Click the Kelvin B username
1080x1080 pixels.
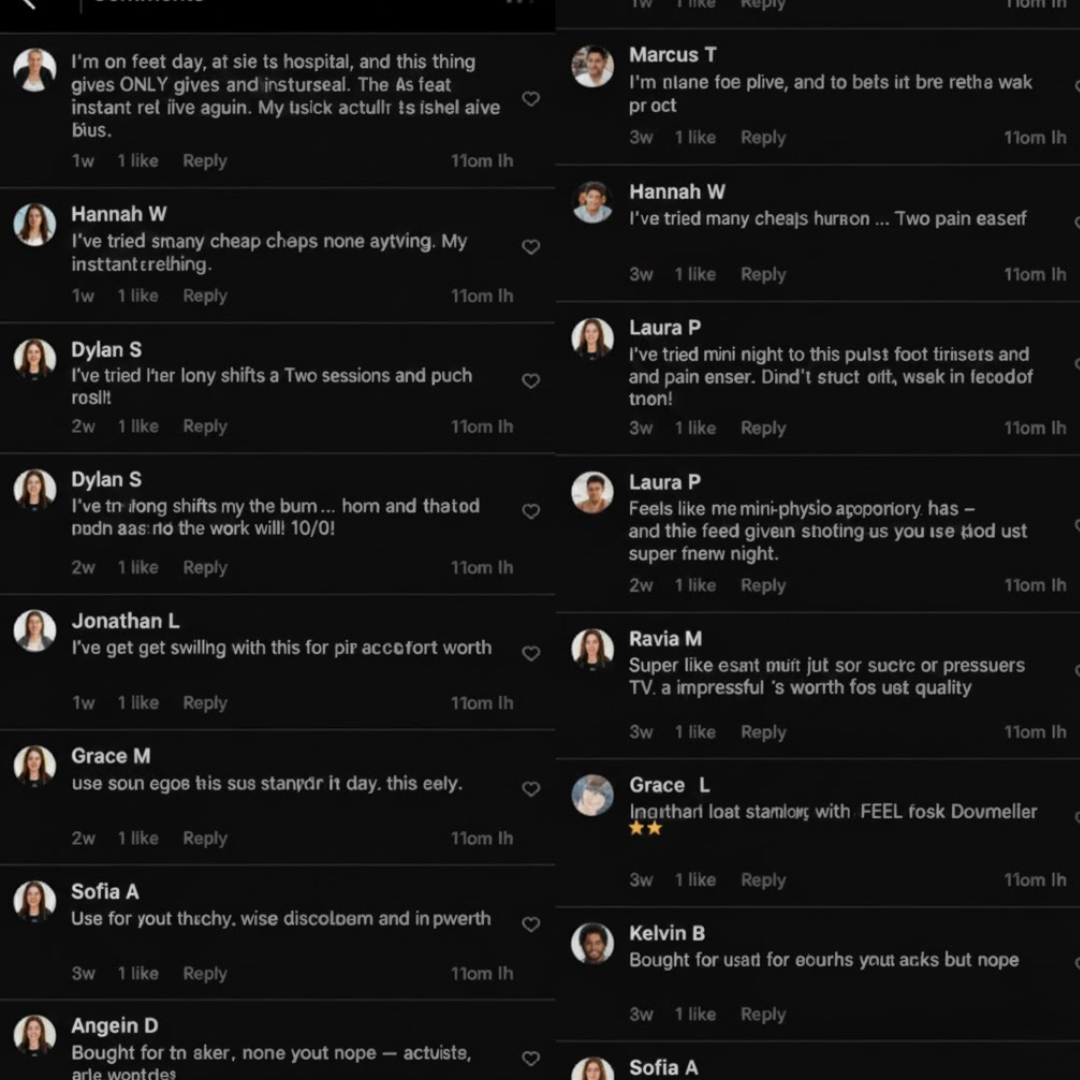(x=667, y=933)
